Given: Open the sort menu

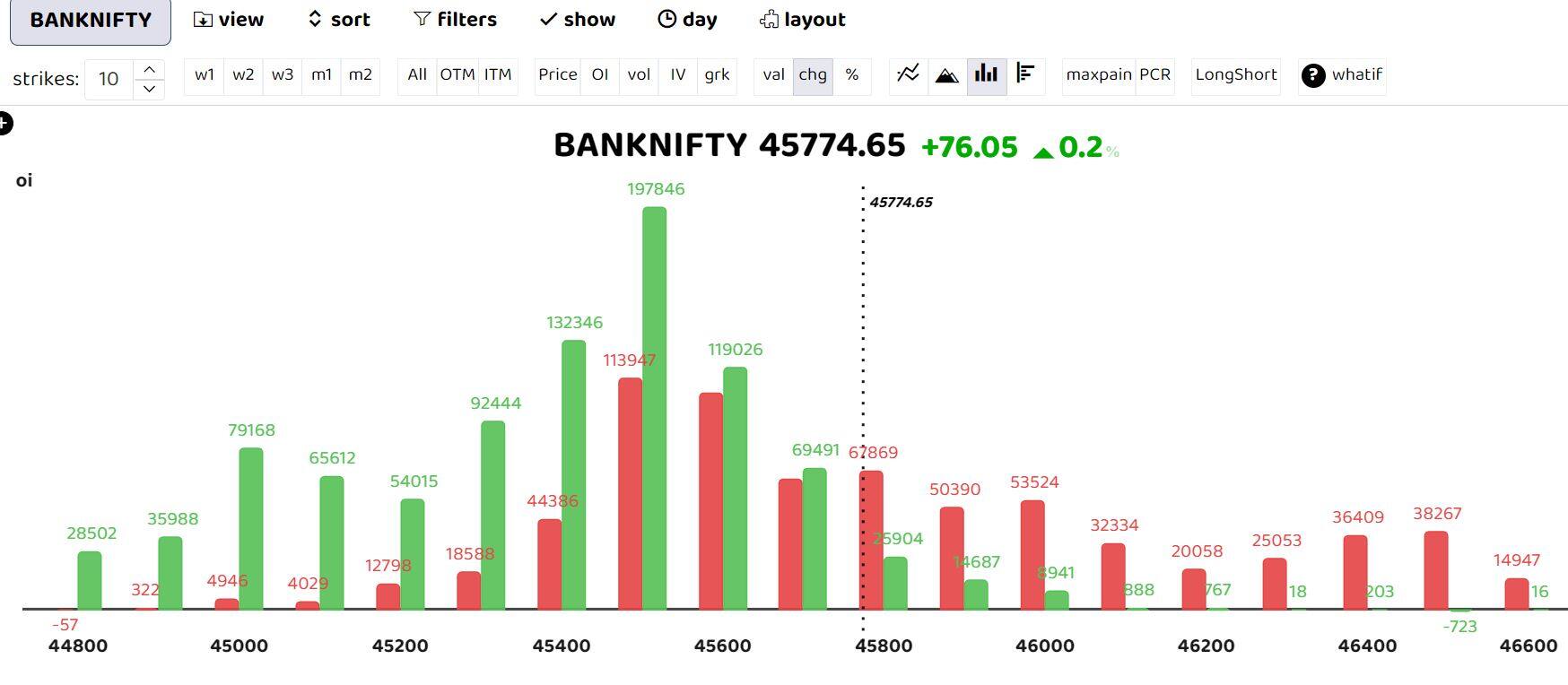Looking at the screenshot, I should coord(338,20).
